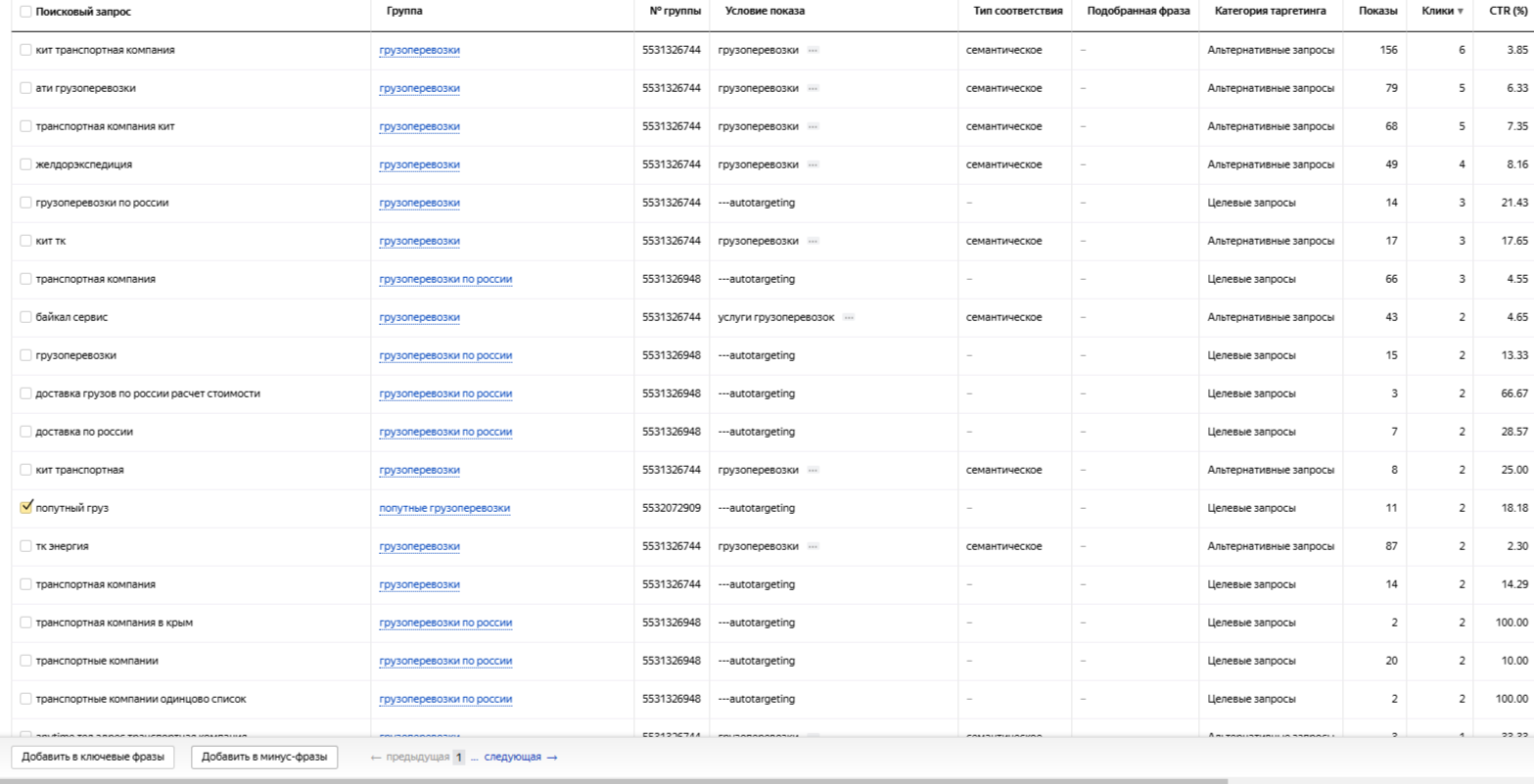Viewport: 1534px width, 784px height.
Task: Toggle sort arrow on 'Клики' column
Action: point(1462,12)
